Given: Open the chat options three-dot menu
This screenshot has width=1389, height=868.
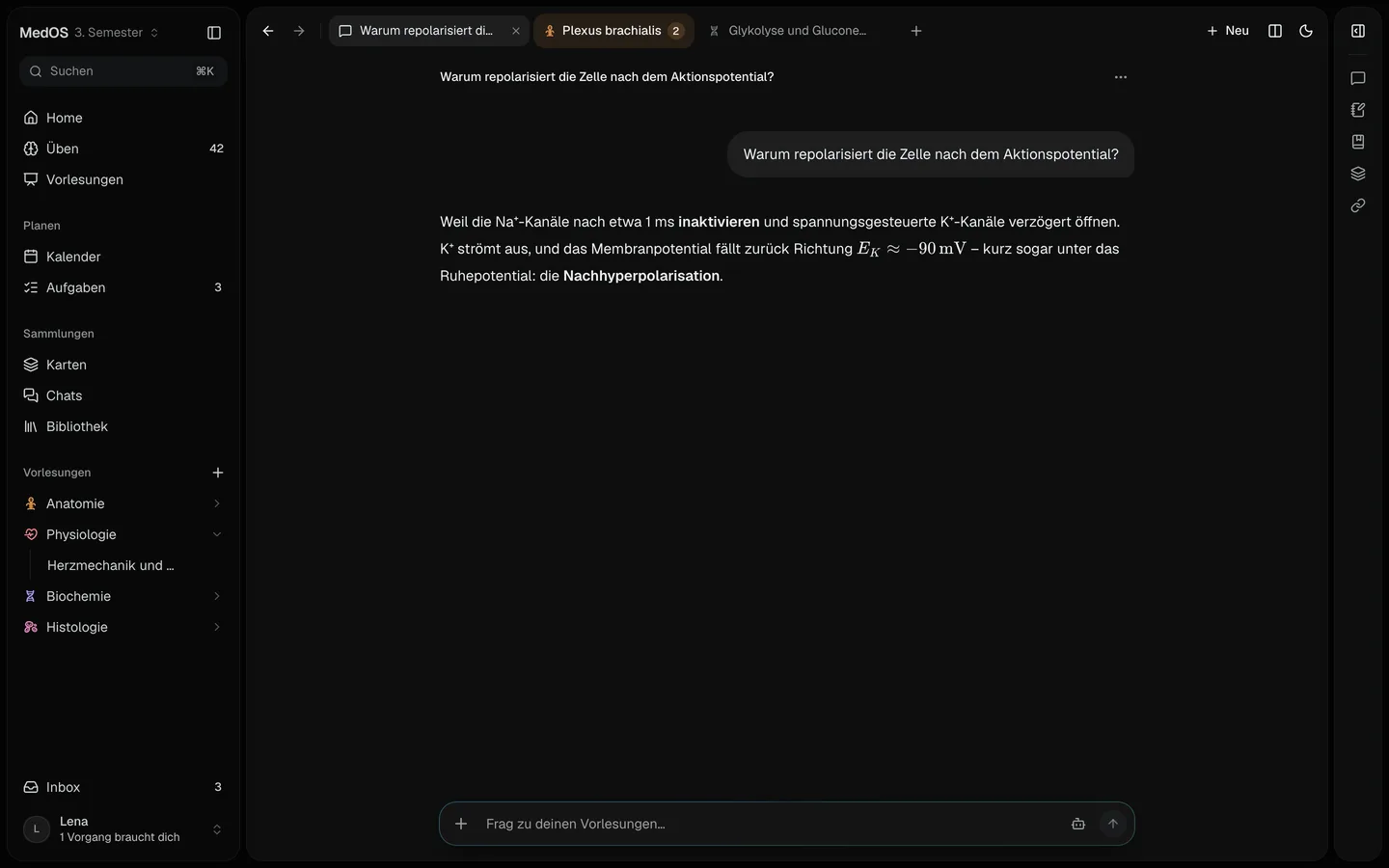Looking at the screenshot, I should pos(1121,77).
